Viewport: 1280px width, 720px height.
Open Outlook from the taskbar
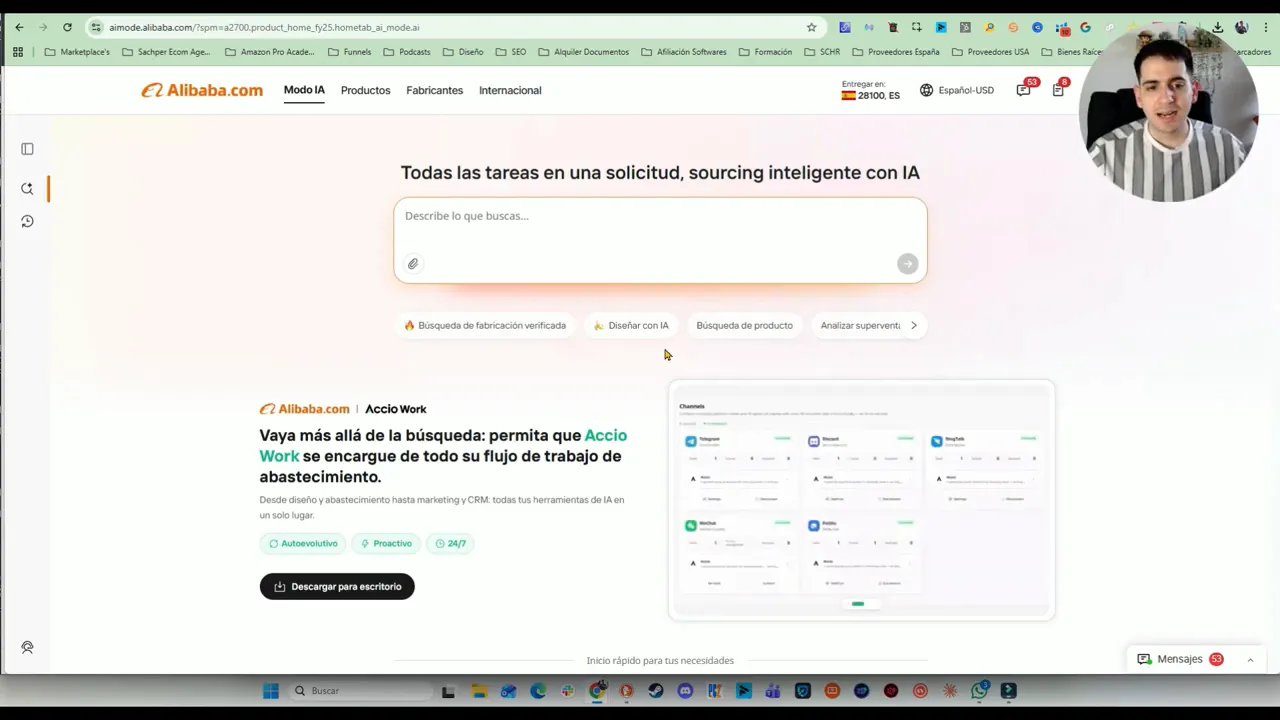pyautogui.click(x=508, y=691)
